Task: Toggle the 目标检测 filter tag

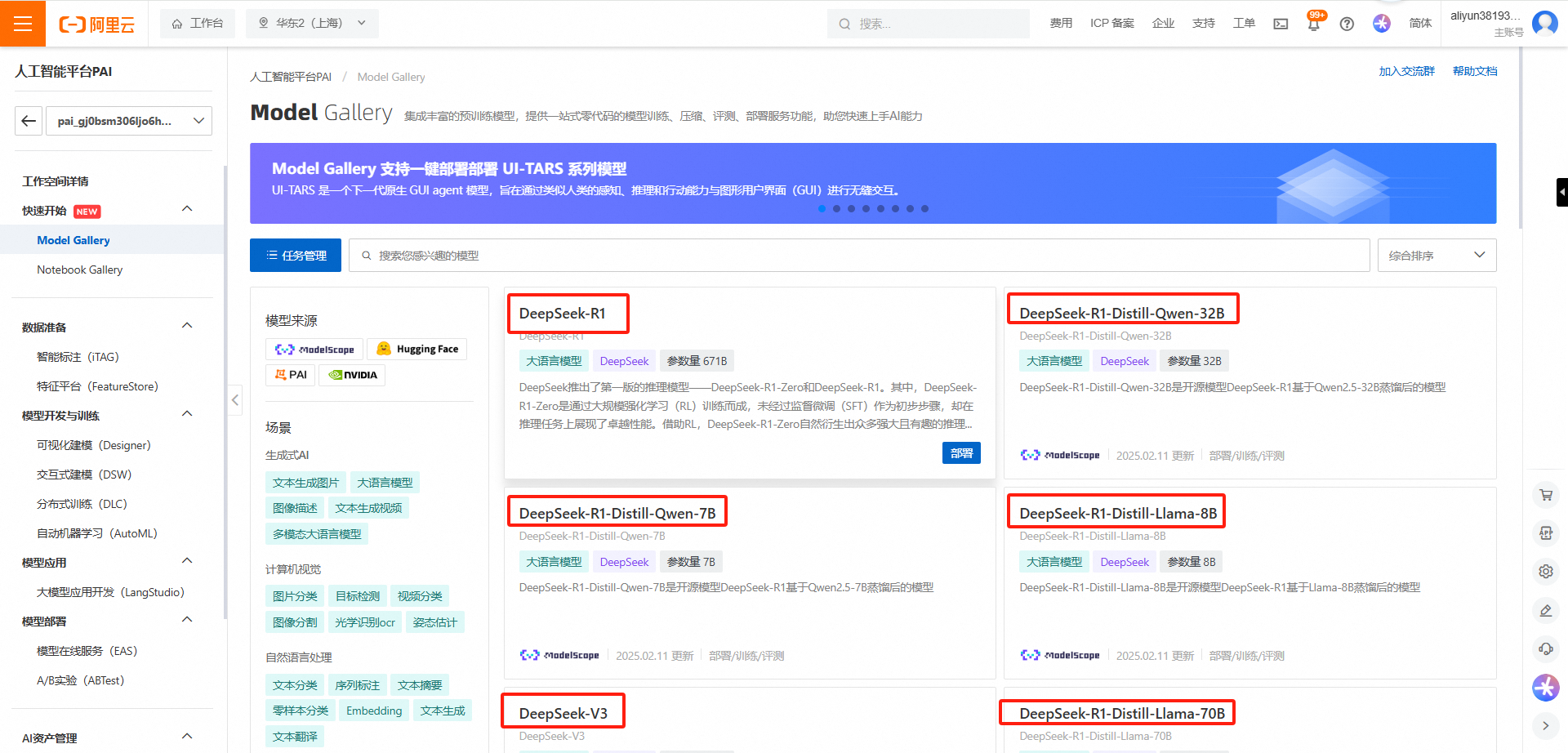Action: coord(358,596)
